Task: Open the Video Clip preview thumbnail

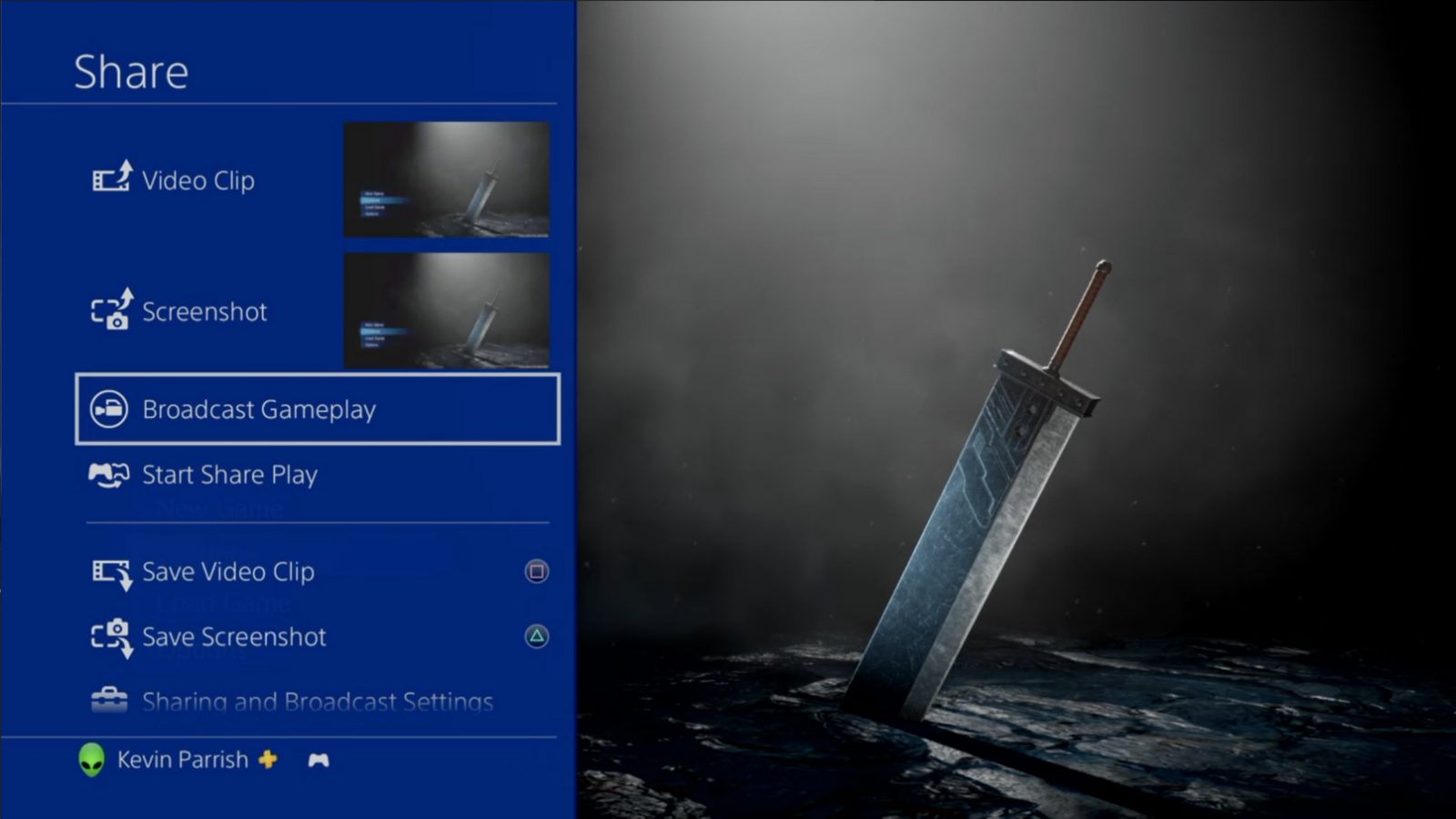Action: 446,180
